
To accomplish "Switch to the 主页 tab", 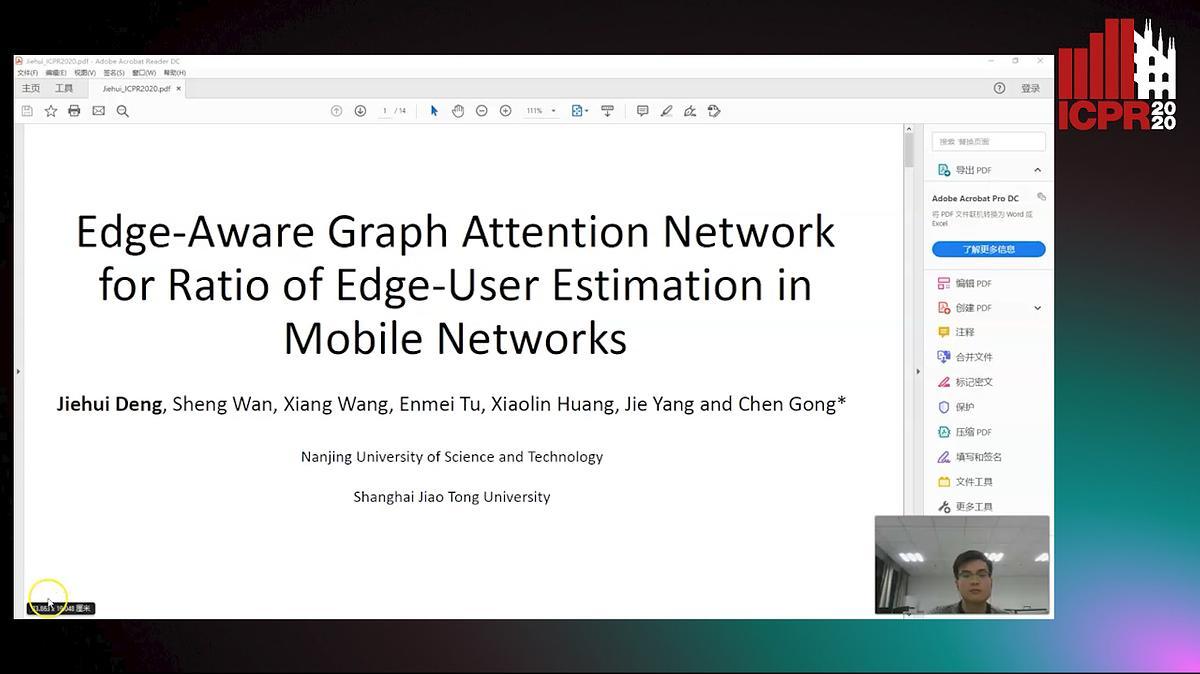I will [31, 89].
